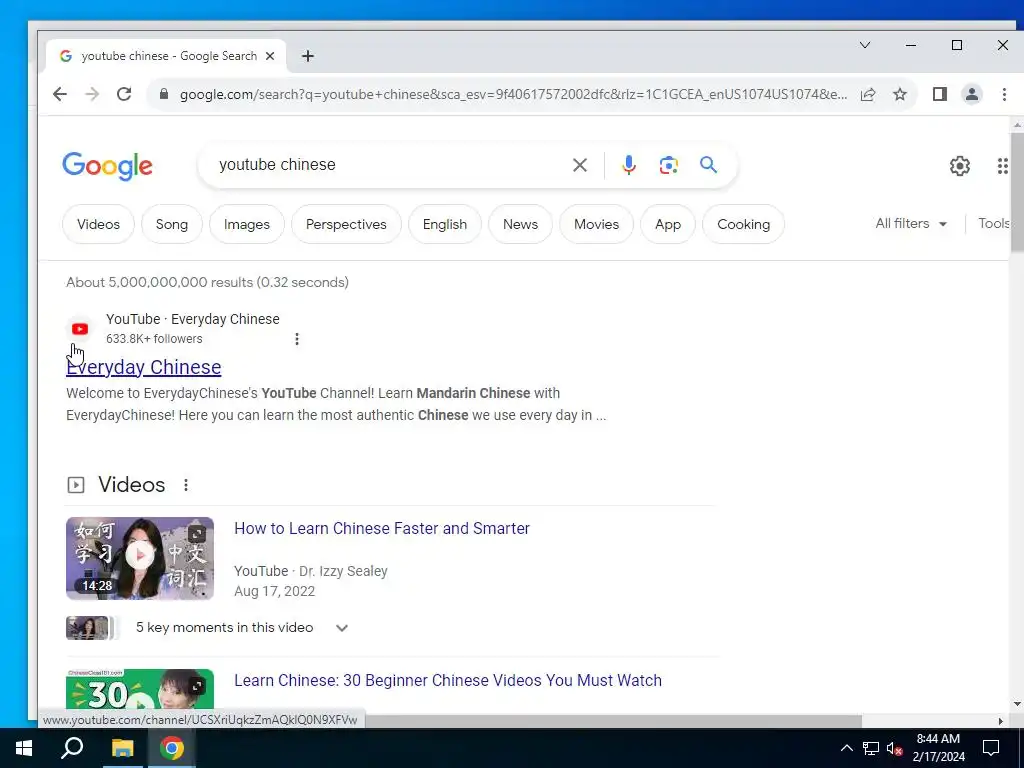
Task: Open File Explorer from taskbar
Action: tap(122, 748)
